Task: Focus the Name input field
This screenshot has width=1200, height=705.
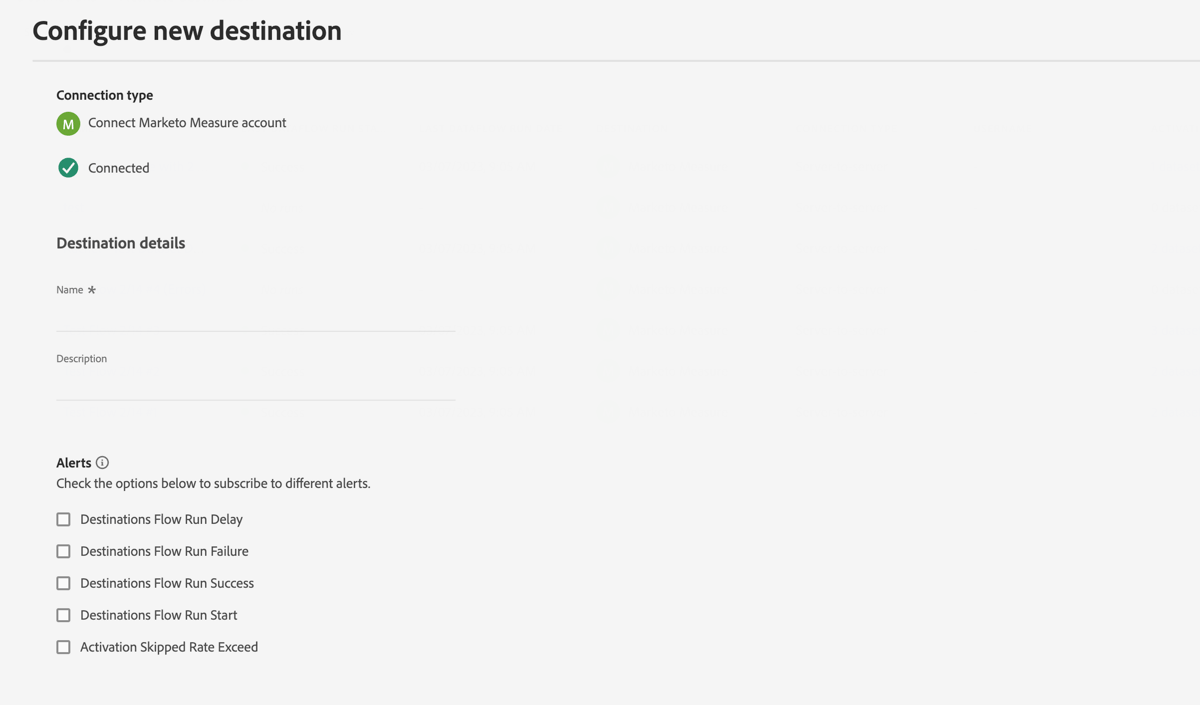Action: point(256,317)
